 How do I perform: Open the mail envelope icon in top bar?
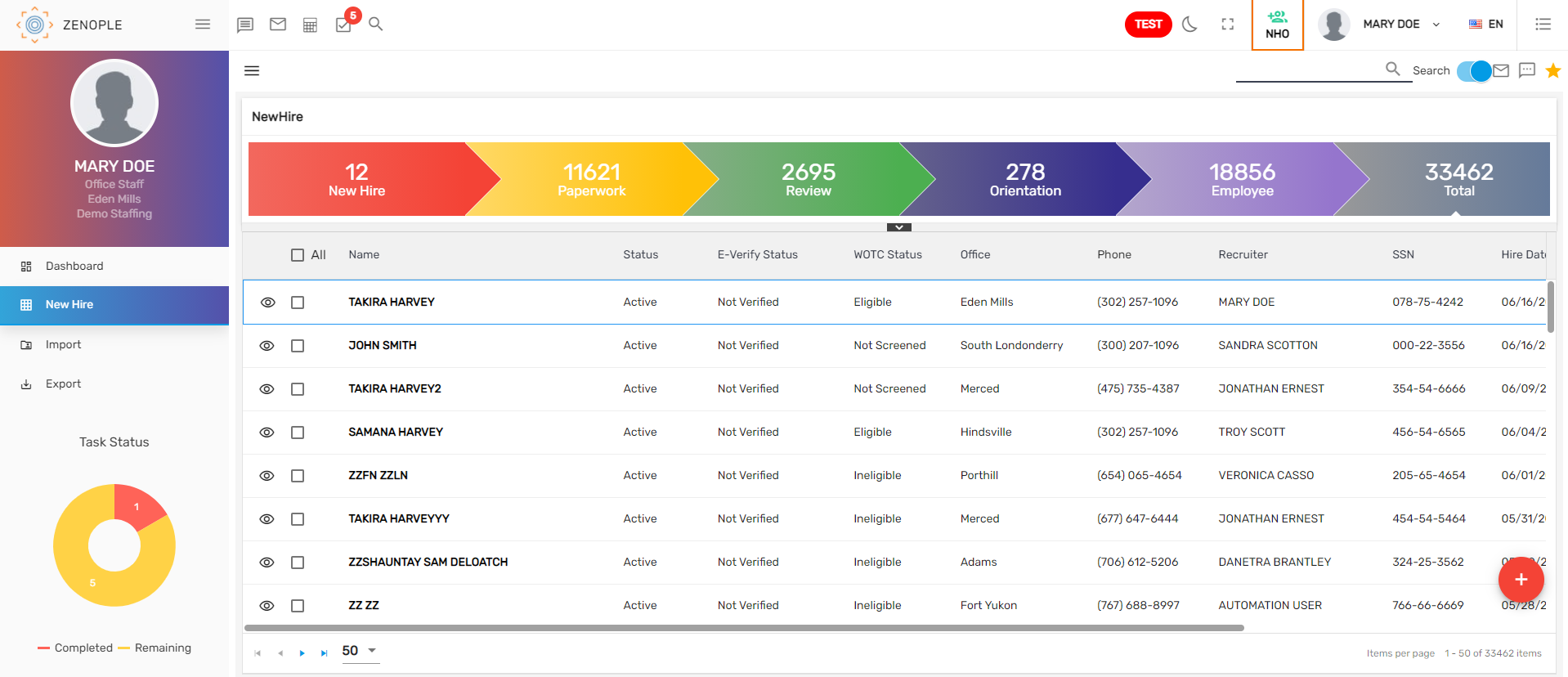pos(278,25)
